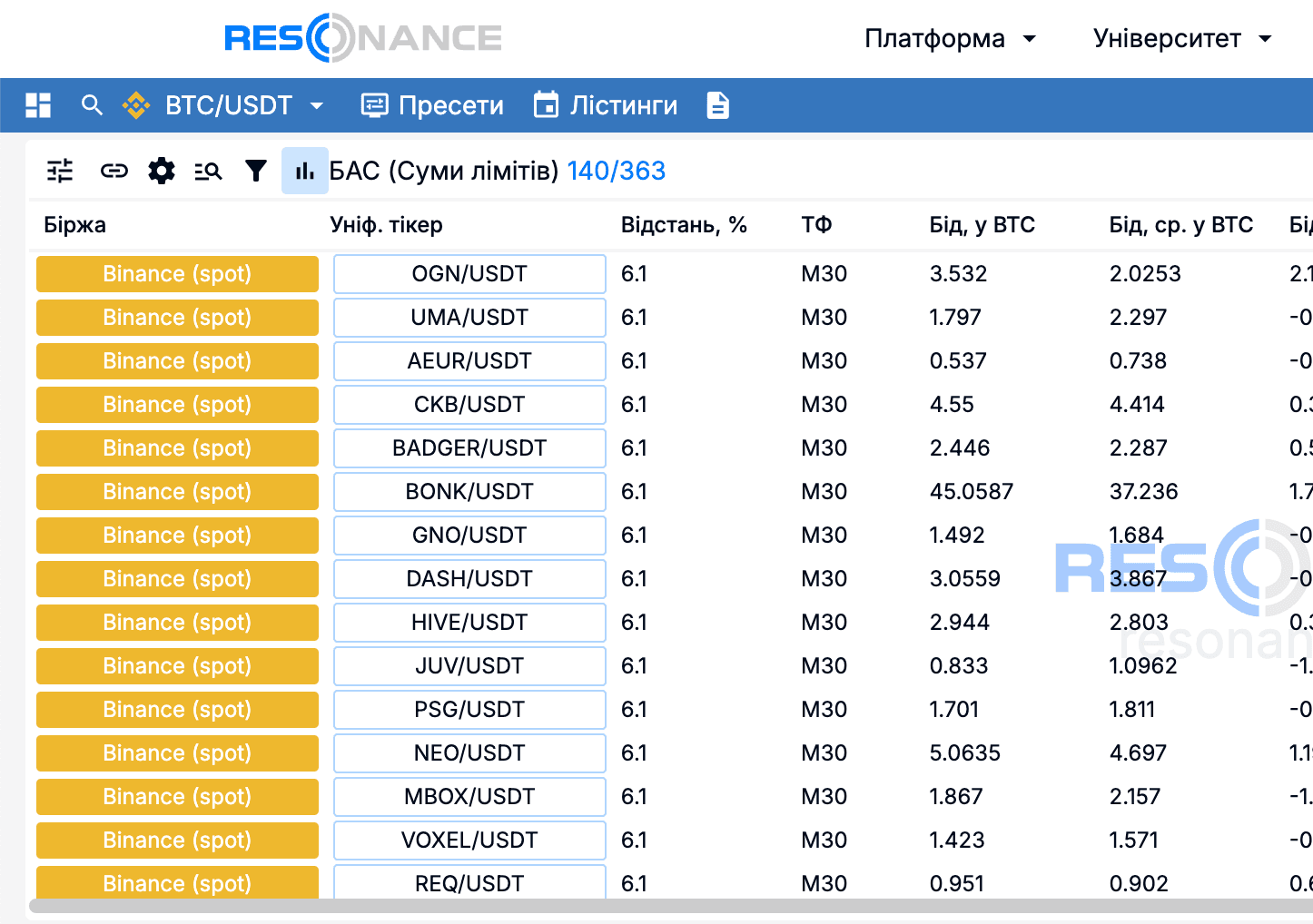Sort by the Бід, у BTC column header
Viewport: 1313px width, 924px height.
(982, 225)
